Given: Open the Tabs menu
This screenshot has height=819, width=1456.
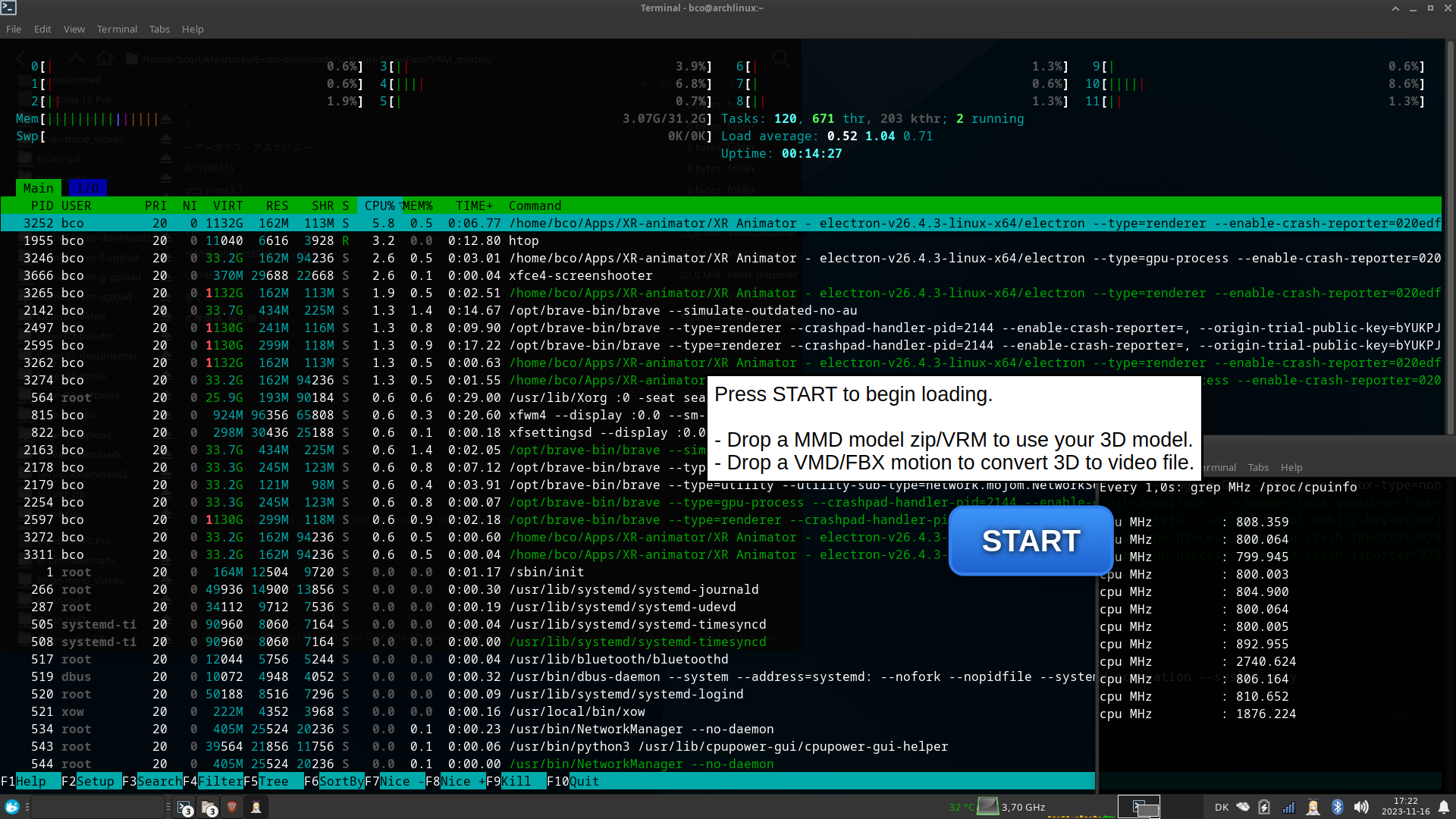Looking at the screenshot, I should (x=159, y=29).
